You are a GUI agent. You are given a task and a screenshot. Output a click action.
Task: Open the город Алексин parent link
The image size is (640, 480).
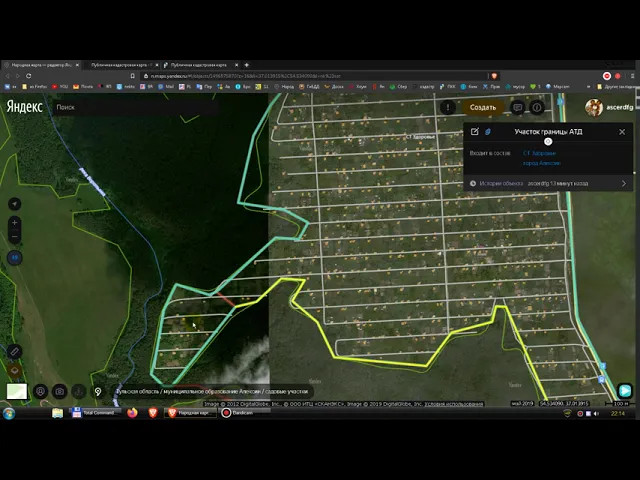(x=542, y=163)
